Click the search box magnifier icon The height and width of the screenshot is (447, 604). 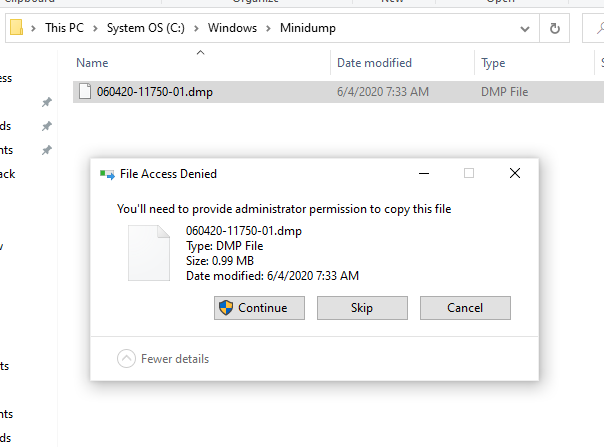click(x=600, y=28)
